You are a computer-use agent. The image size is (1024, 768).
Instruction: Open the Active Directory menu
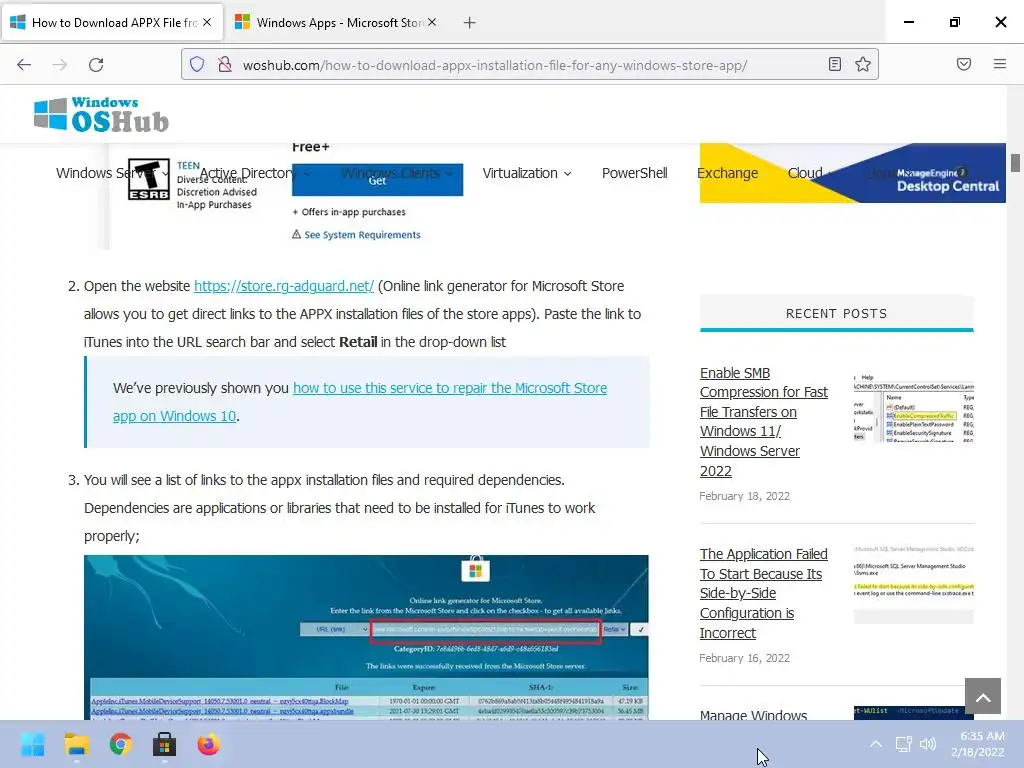255,173
